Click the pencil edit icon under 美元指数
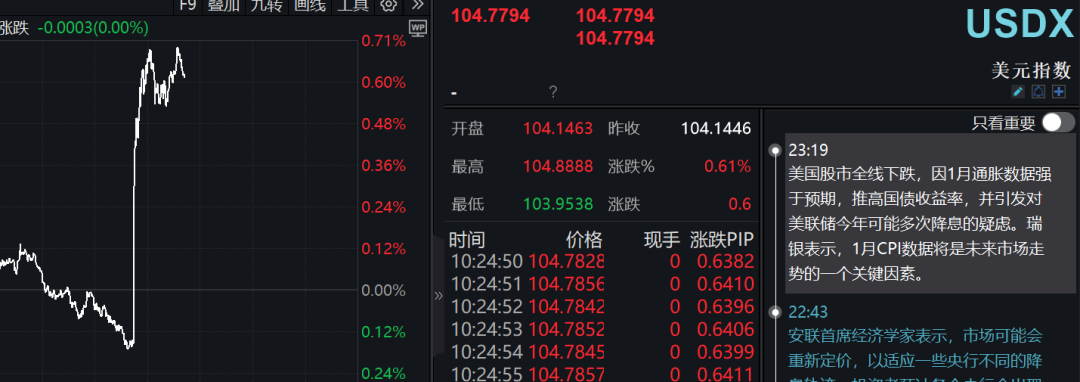1080x382 pixels. [x=1018, y=92]
